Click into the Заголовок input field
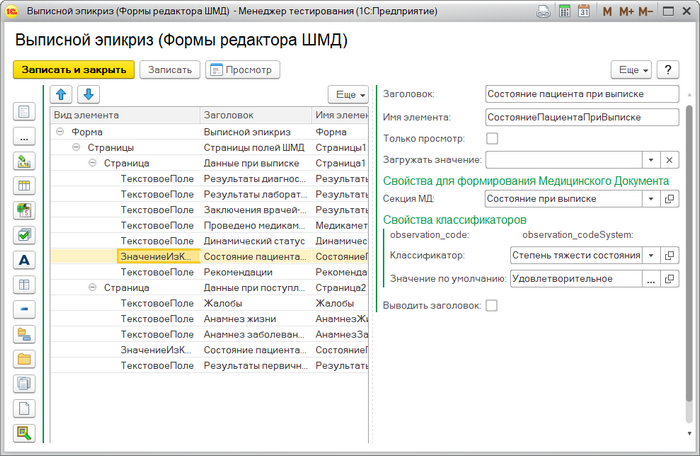 (582, 94)
